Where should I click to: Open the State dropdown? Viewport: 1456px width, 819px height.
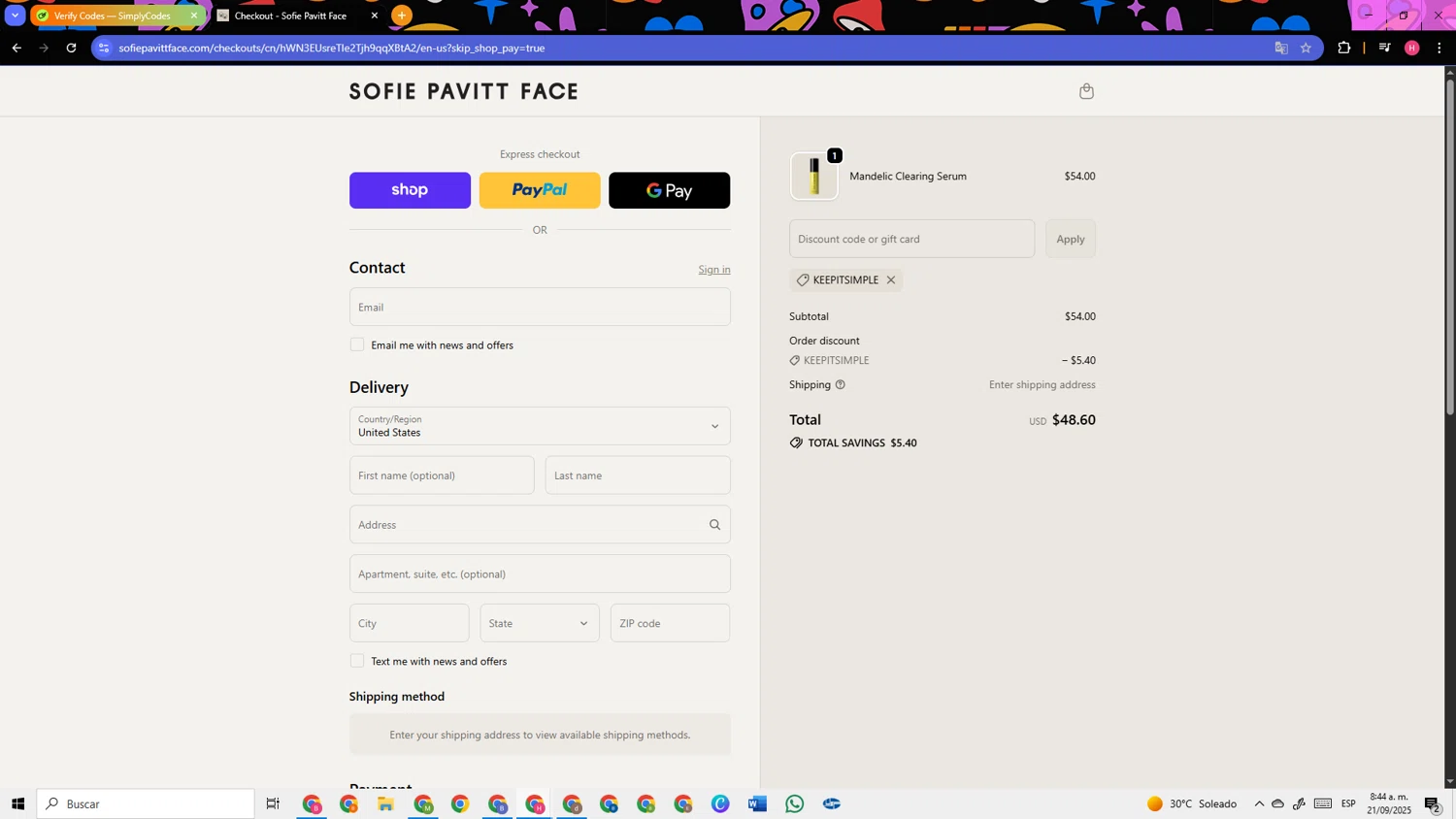click(540, 623)
